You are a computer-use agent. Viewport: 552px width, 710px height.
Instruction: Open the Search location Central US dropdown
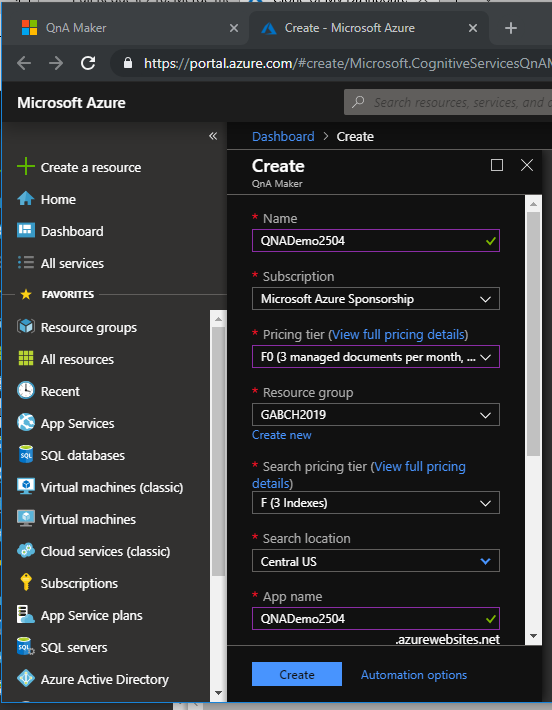pyautogui.click(x=376, y=561)
